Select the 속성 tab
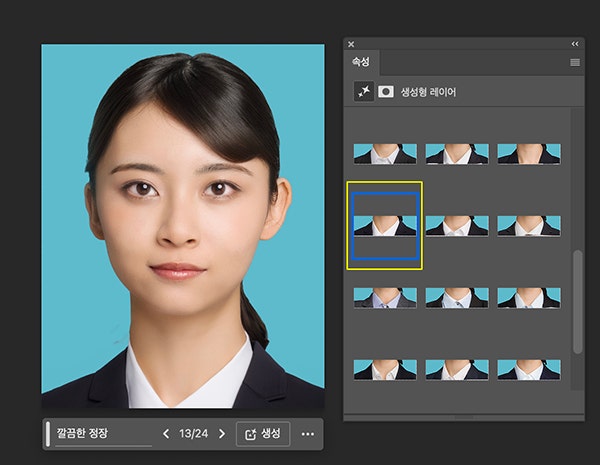This screenshot has height=465, width=600. tap(361, 62)
